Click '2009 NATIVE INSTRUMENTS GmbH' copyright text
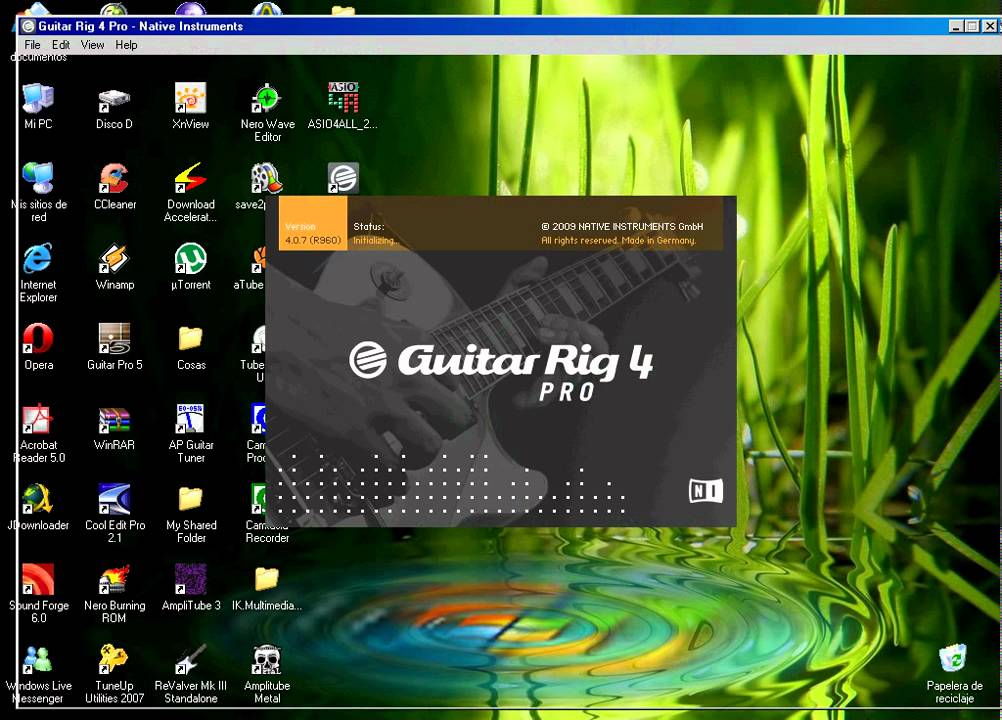 point(622,226)
